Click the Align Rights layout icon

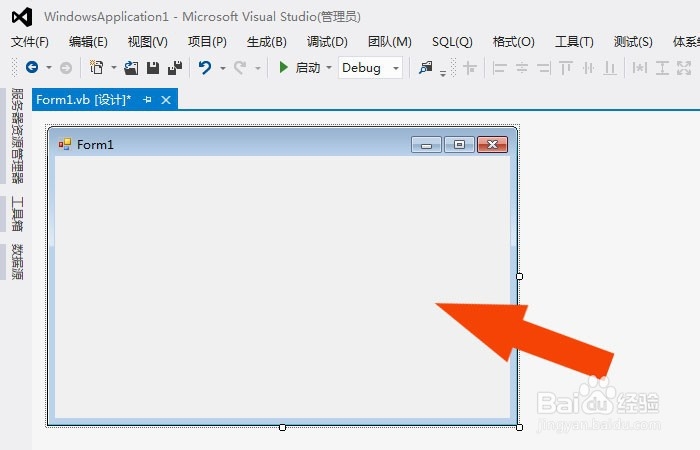point(543,68)
